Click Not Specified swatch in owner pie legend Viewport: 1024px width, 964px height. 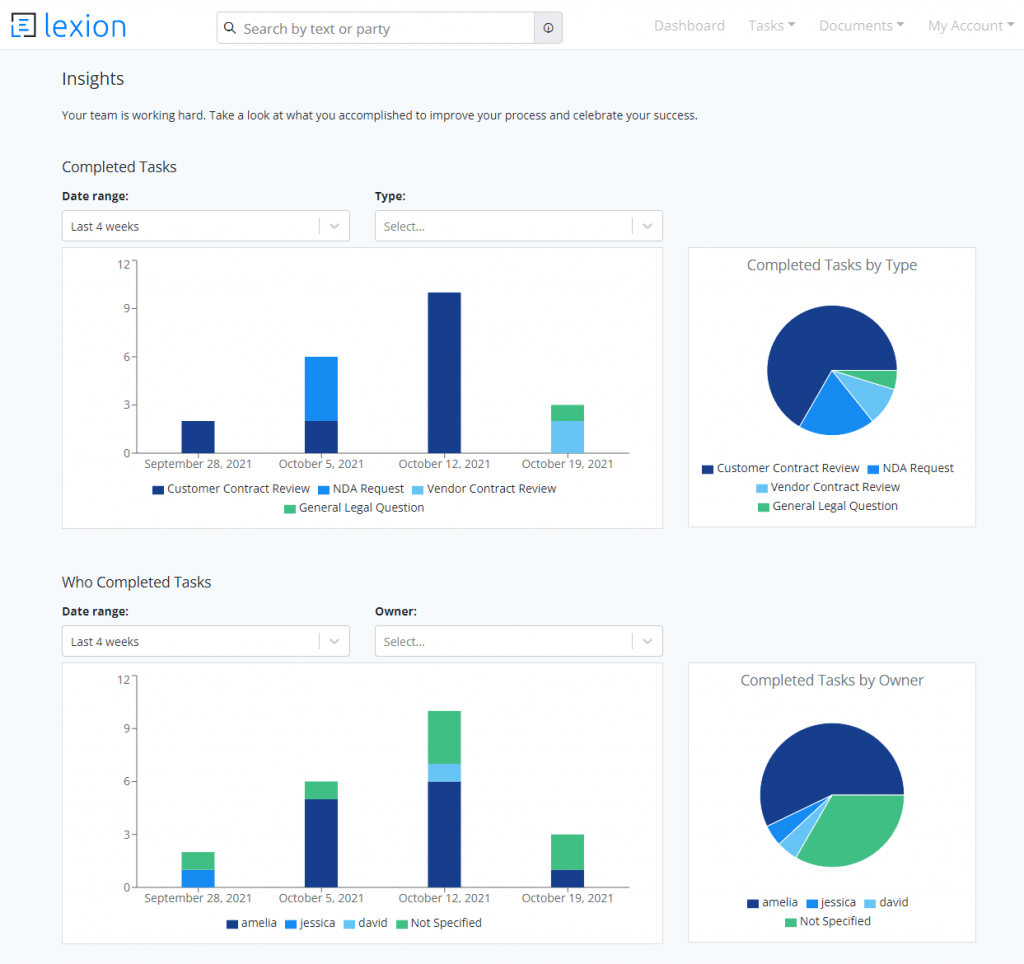click(x=791, y=922)
